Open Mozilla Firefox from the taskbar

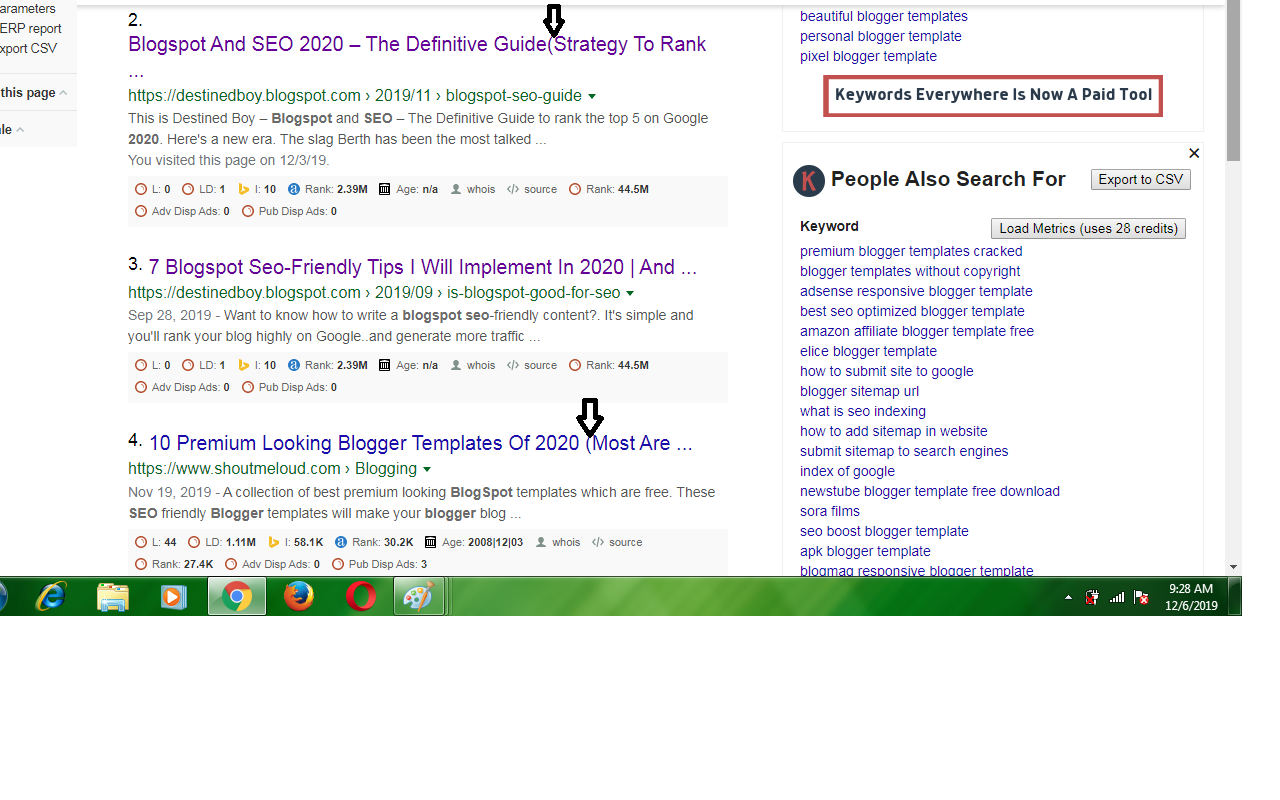298,597
